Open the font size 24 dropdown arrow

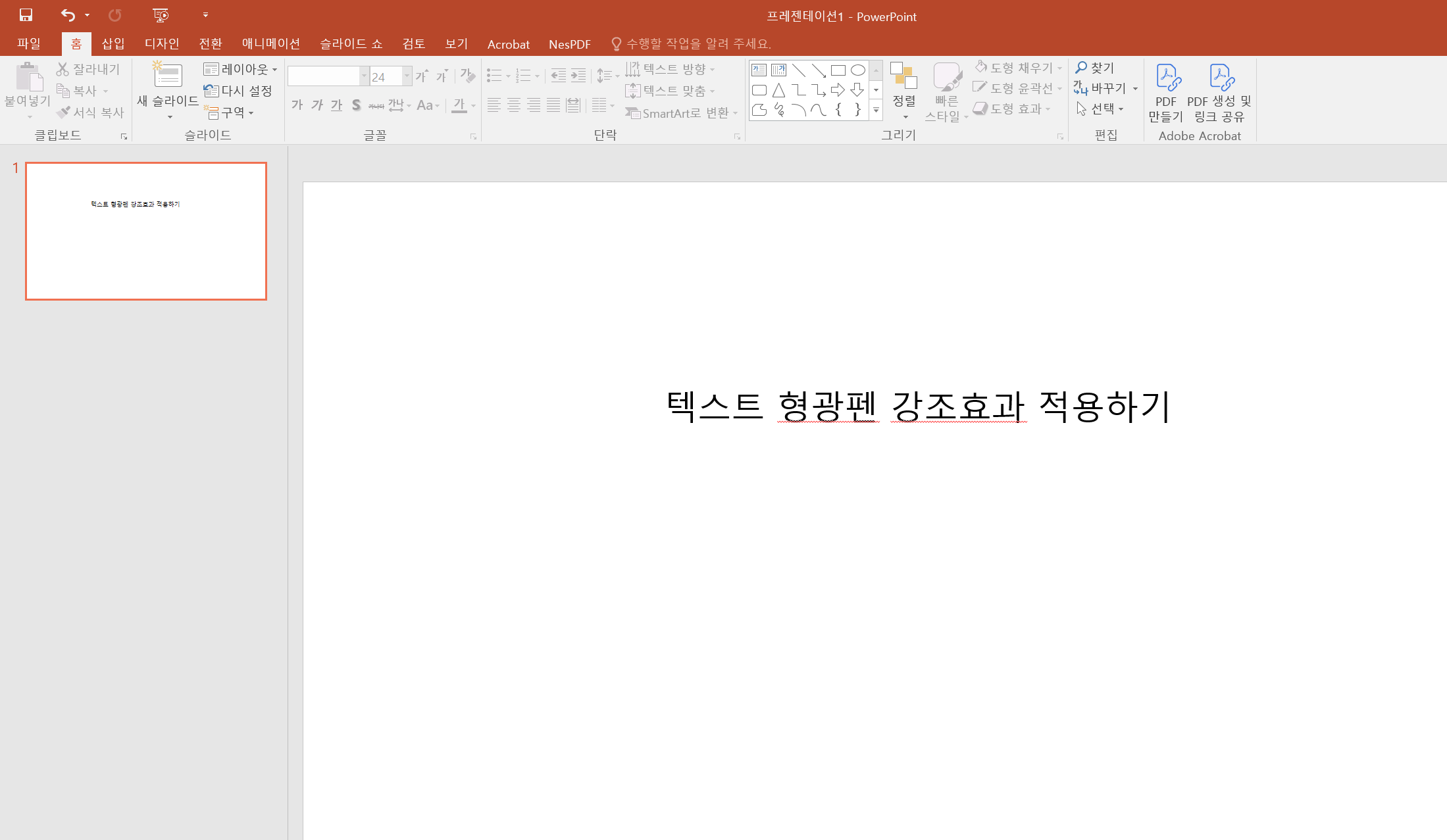point(407,76)
